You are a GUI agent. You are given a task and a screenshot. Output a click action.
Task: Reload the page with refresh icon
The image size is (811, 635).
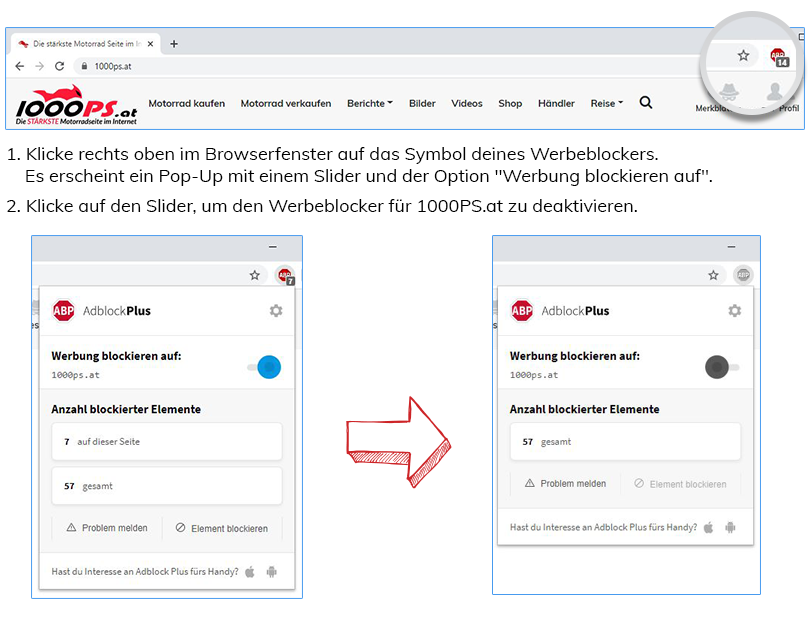59,66
